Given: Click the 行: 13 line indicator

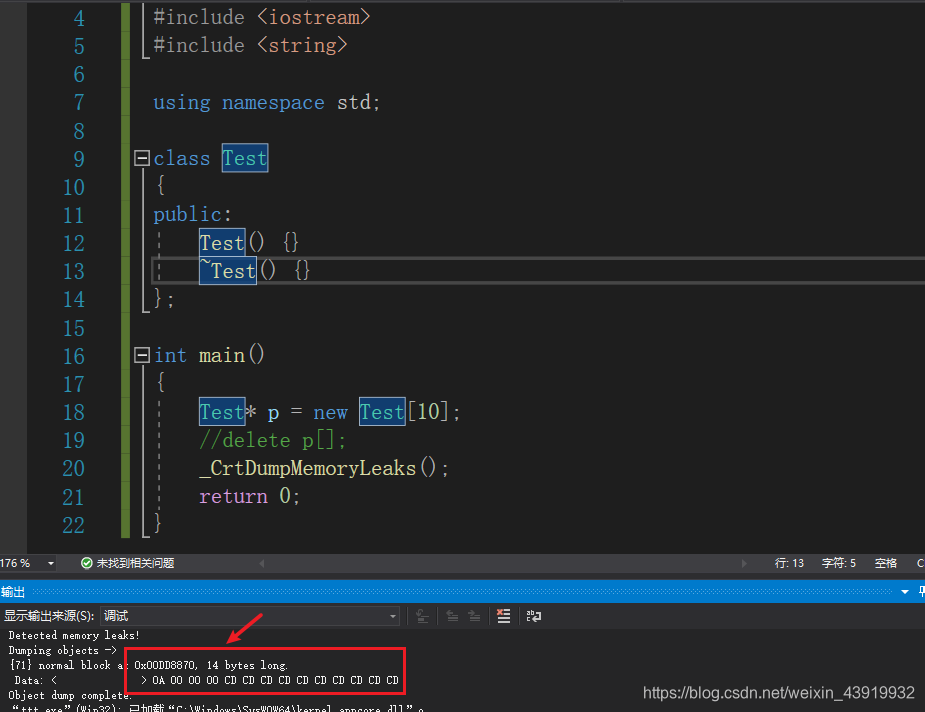Looking at the screenshot, I should [x=789, y=563].
